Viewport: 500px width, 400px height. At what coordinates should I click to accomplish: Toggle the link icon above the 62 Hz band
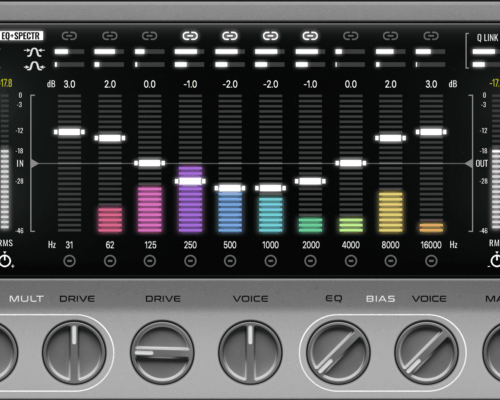click(x=110, y=36)
